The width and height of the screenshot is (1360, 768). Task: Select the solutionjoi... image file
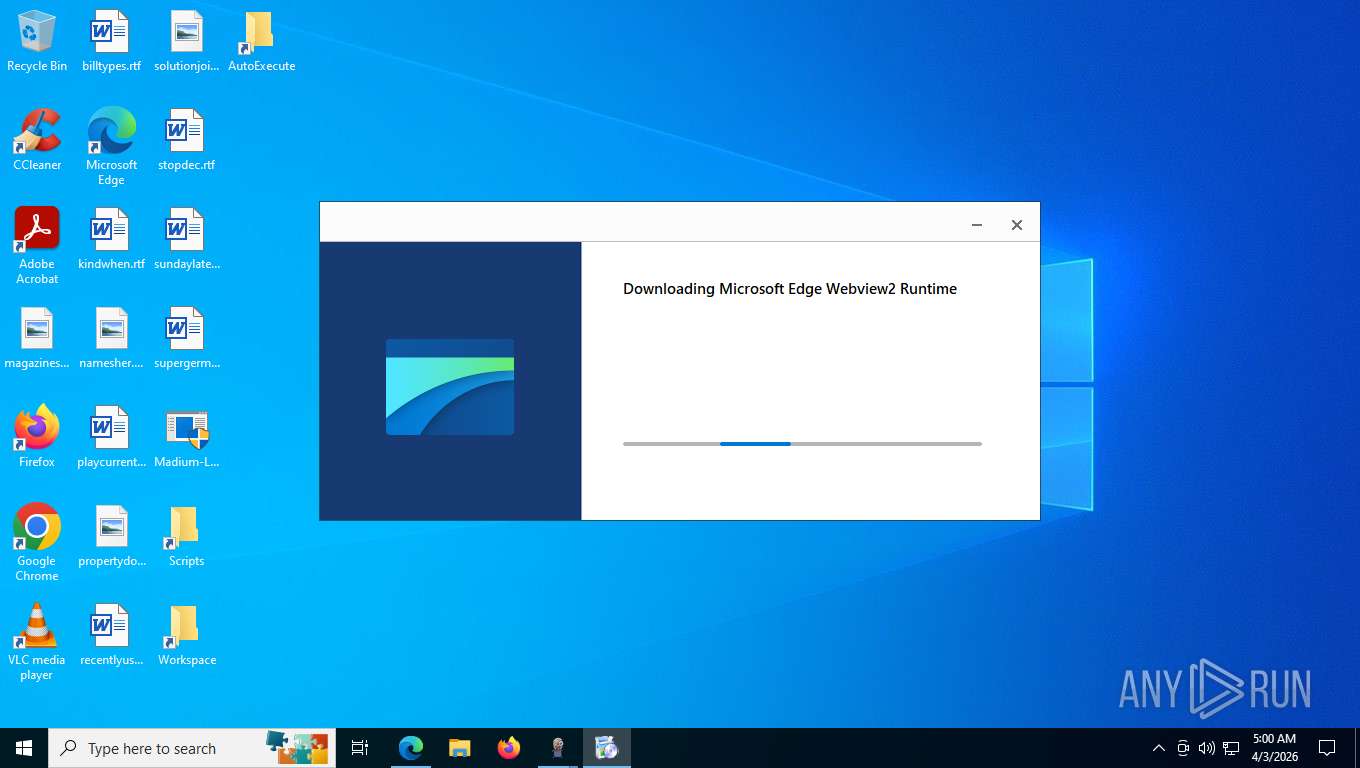coord(186,41)
